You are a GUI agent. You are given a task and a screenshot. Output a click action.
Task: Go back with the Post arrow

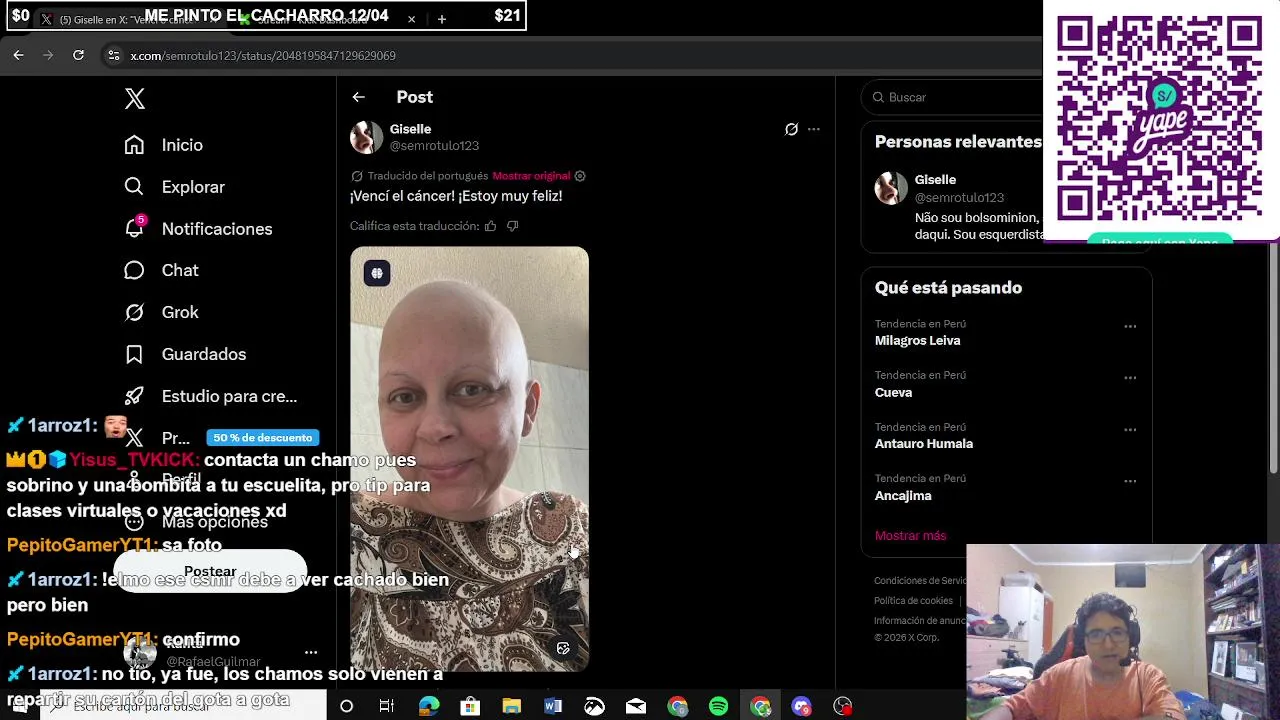pos(358,97)
